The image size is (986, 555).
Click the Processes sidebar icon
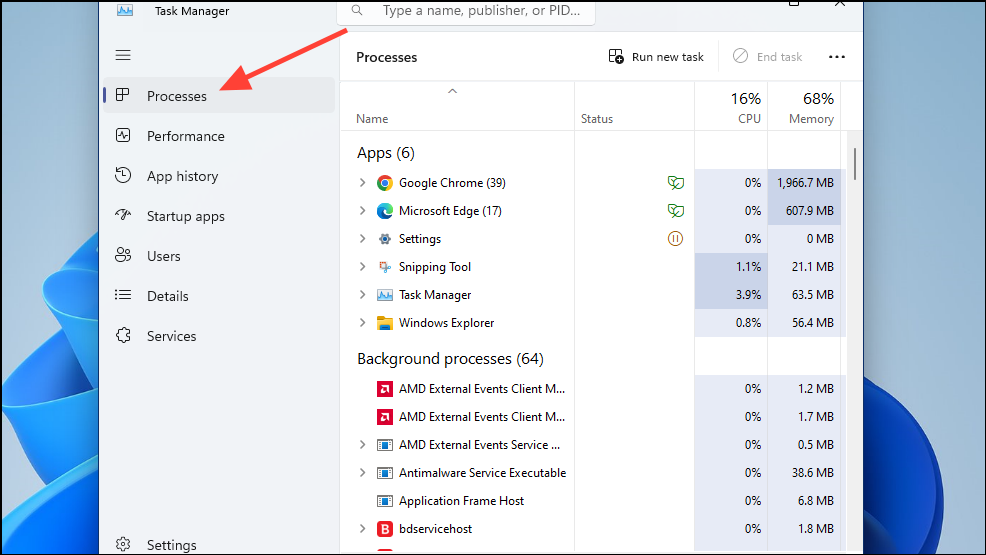(123, 95)
